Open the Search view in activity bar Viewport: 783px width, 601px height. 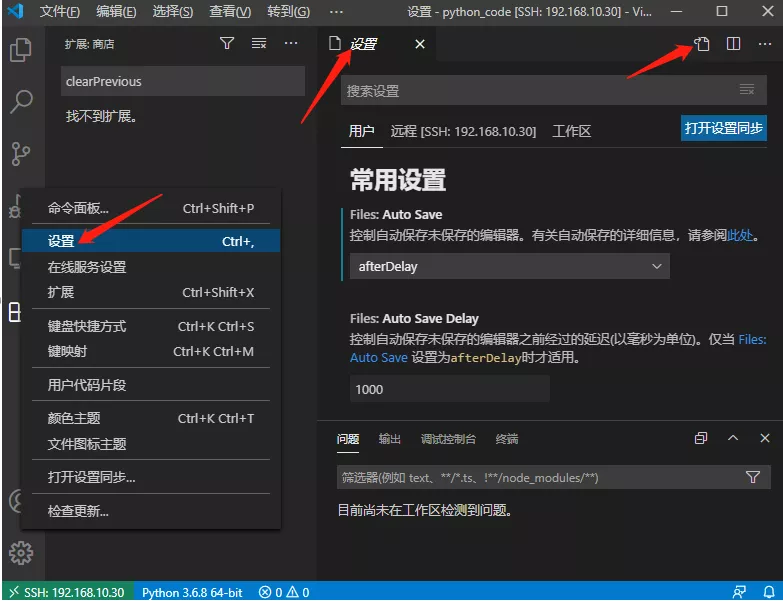pyautogui.click(x=20, y=101)
